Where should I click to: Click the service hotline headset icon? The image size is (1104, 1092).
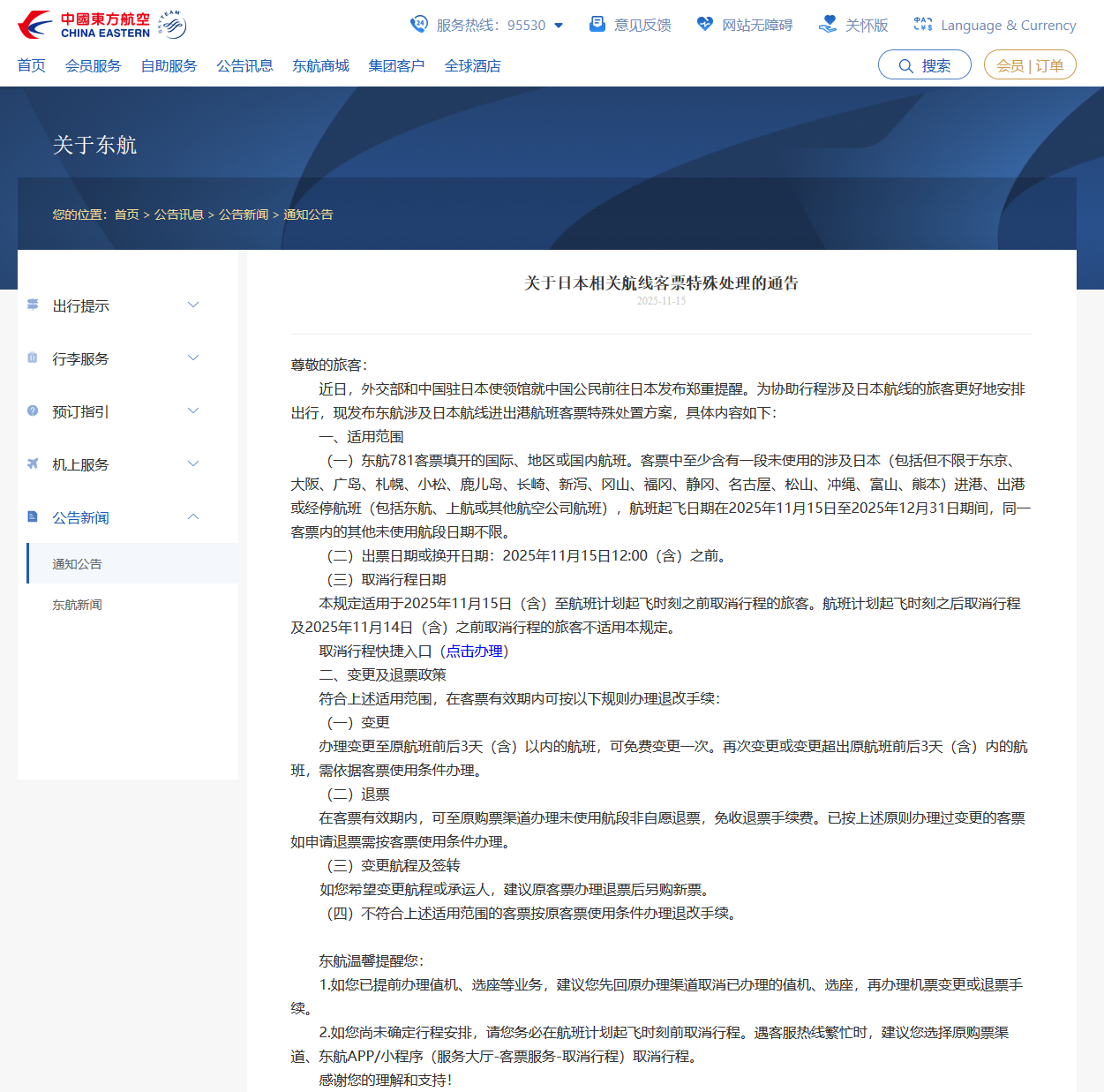click(x=418, y=25)
